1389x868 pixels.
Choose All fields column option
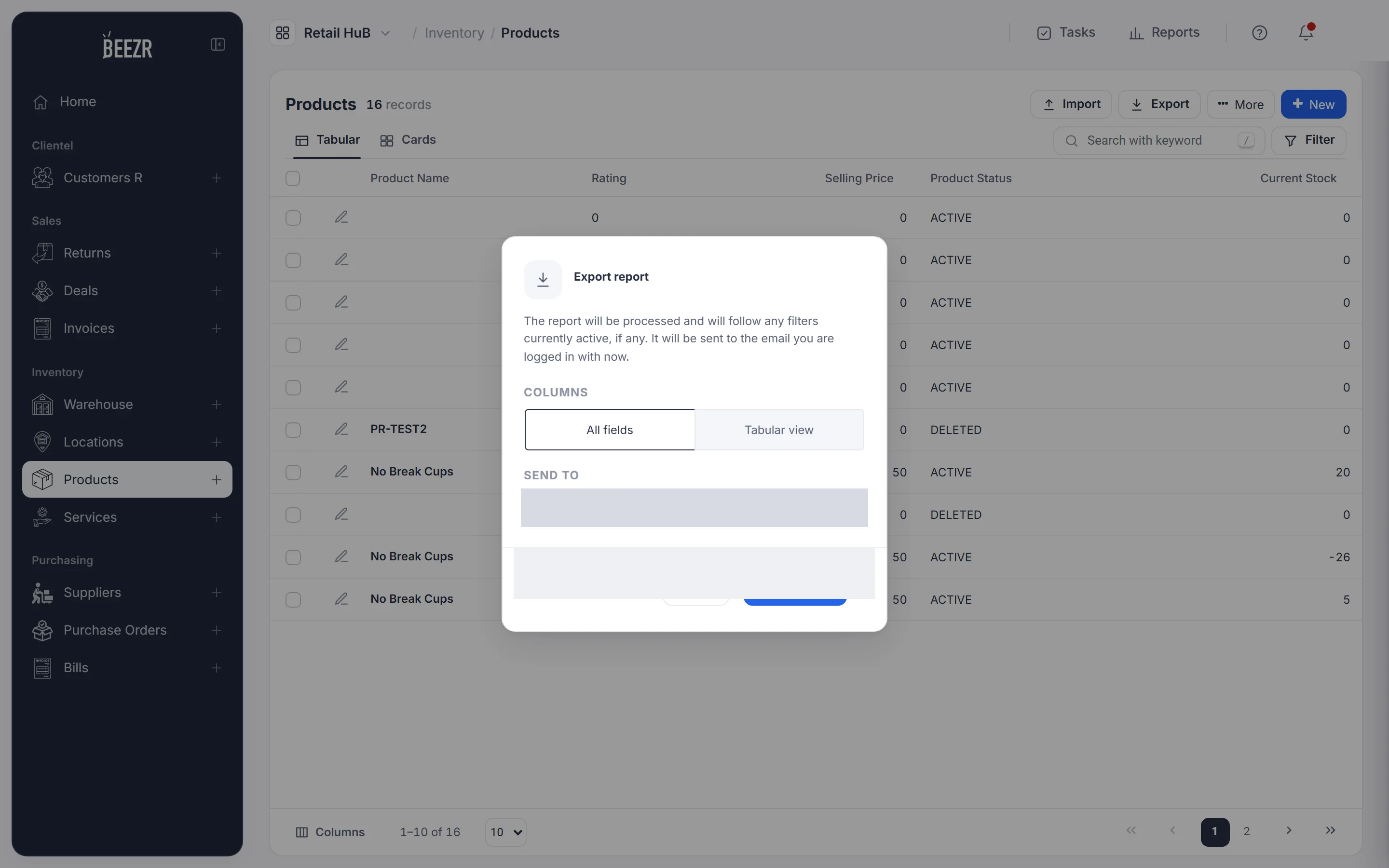click(x=610, y=430)
